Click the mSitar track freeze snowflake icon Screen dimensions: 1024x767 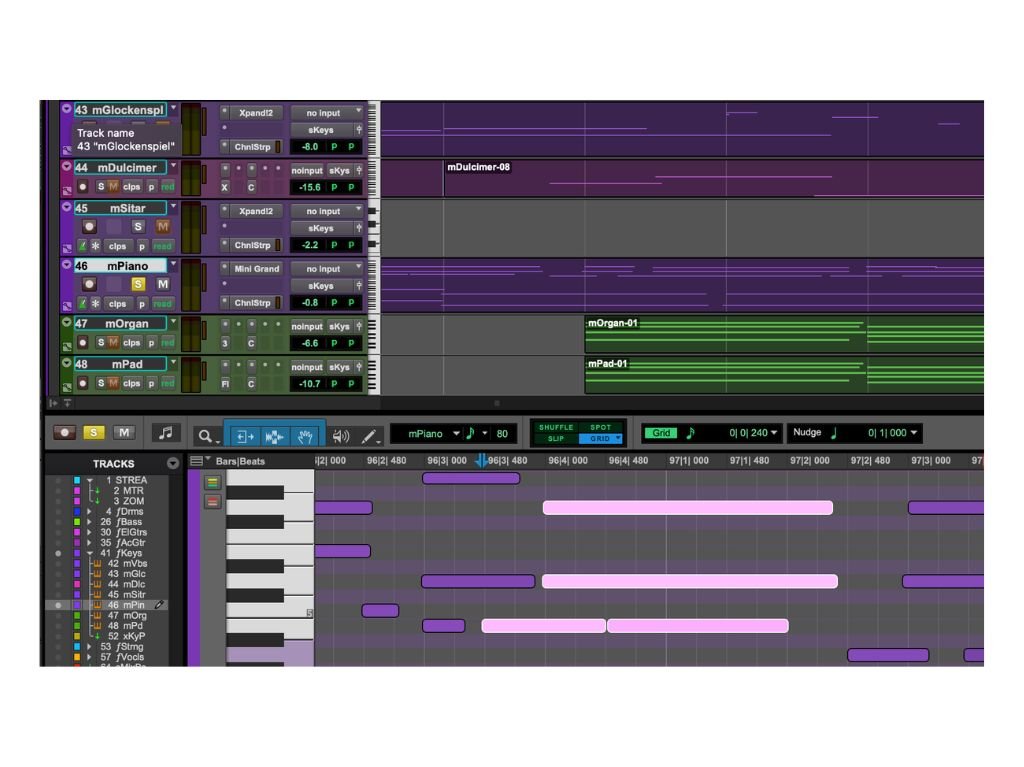[x=95, y=246]
